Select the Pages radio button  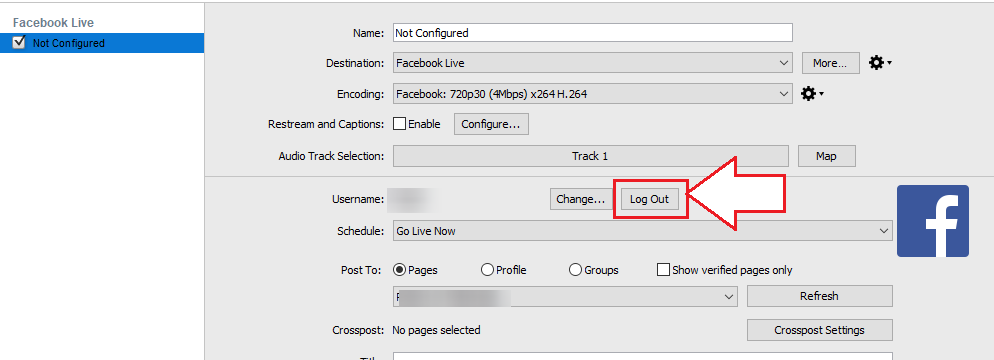coord(399,270)
